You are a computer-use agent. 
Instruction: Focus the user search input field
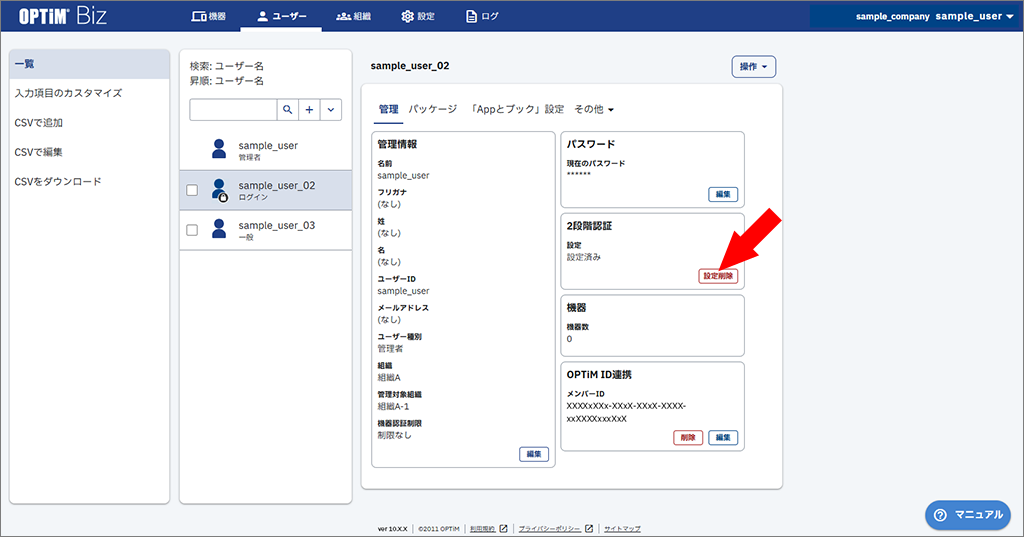[x=233, y=110]
